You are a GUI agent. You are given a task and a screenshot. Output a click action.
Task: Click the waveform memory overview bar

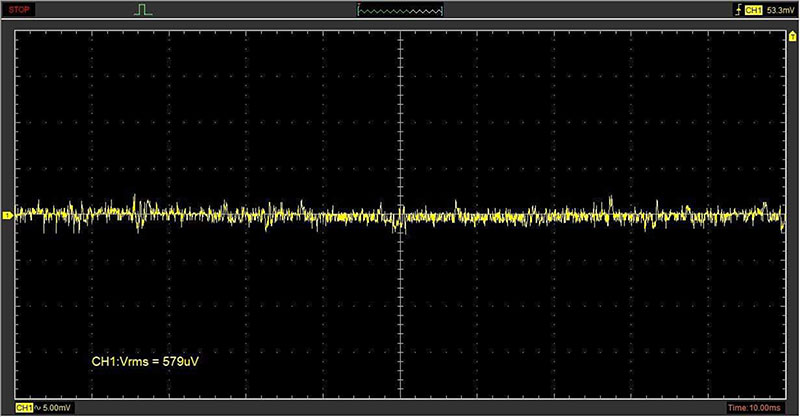click(400, 10)
